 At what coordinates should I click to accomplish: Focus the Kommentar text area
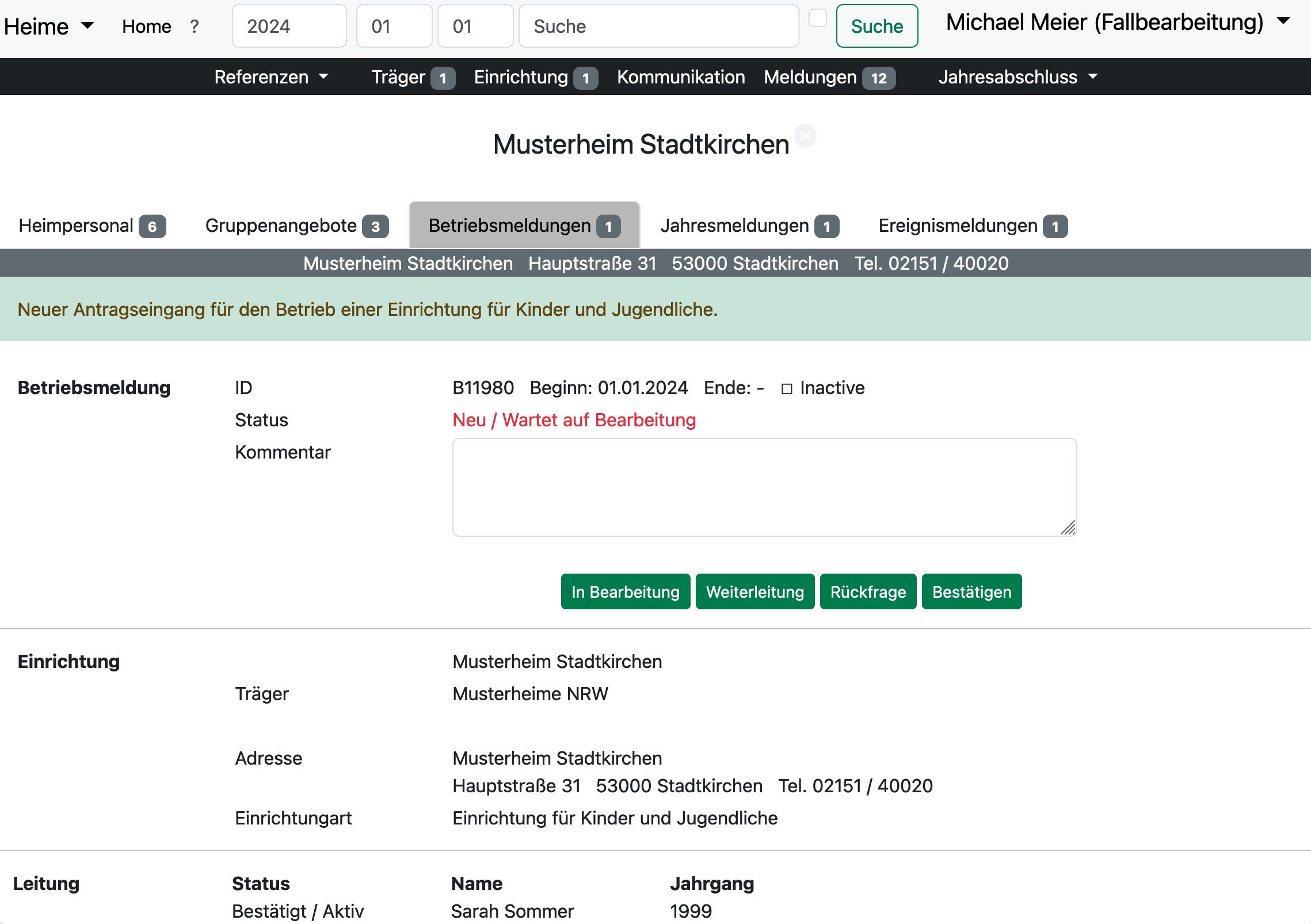764,487
